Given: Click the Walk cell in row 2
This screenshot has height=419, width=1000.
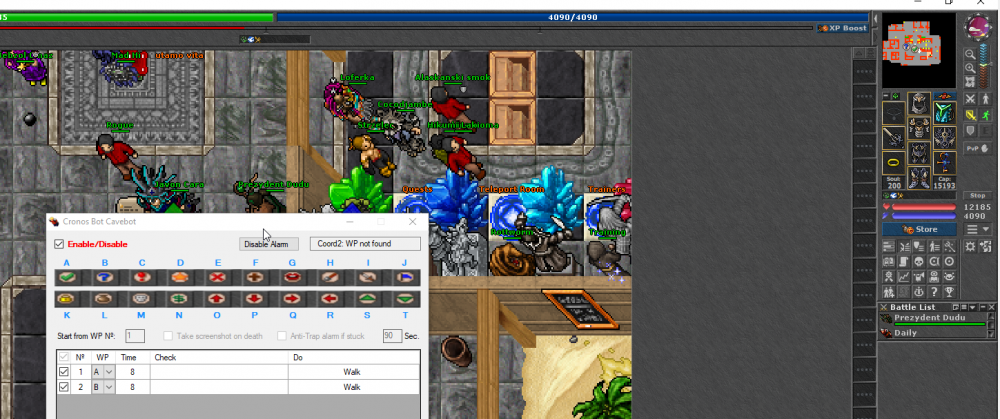Looking at the screenshot, I should point(353,387).
